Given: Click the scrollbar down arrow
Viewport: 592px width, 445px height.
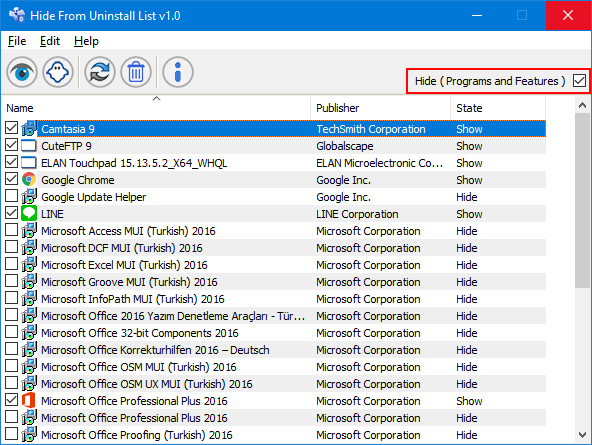Looking at the screenshot, I should pyautogui.click(x=583, y=435).
